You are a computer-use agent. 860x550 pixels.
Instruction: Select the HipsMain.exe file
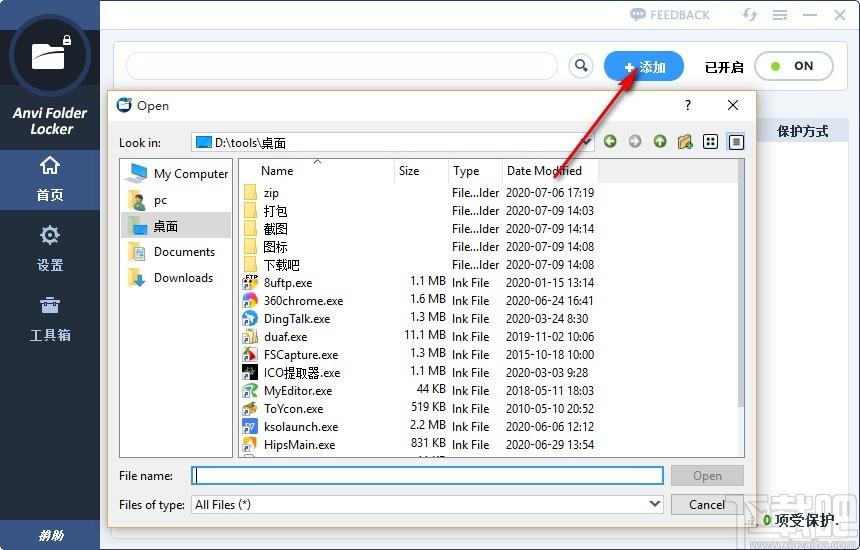(x=299, y=445)
